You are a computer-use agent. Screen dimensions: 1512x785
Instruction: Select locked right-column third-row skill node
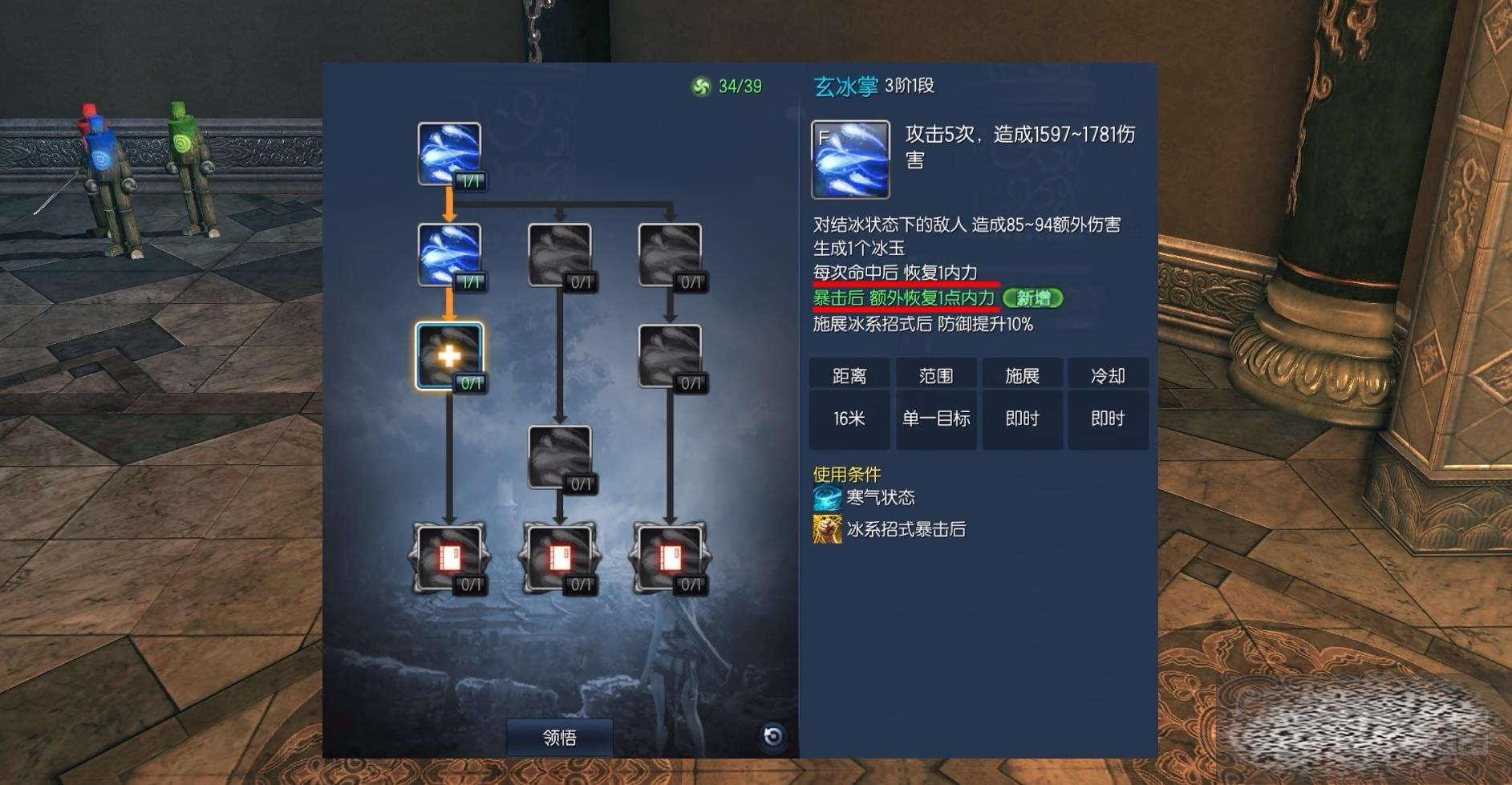pyautogui.click(x=670, y=356)
